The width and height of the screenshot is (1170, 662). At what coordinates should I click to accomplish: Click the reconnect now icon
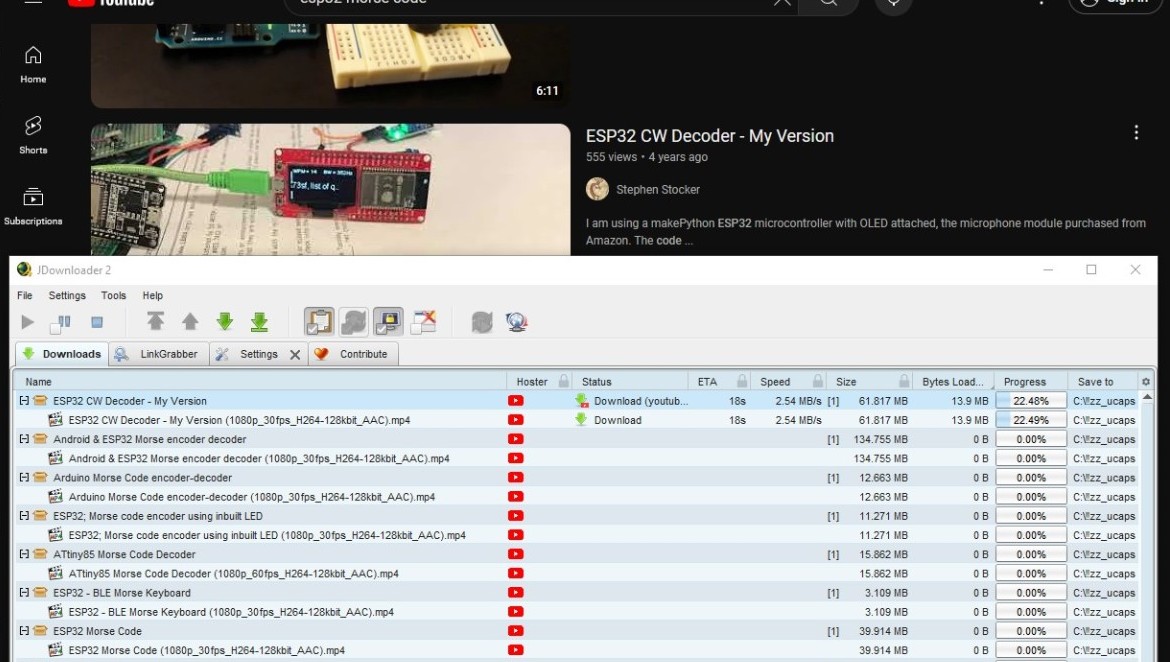(482, 322)
